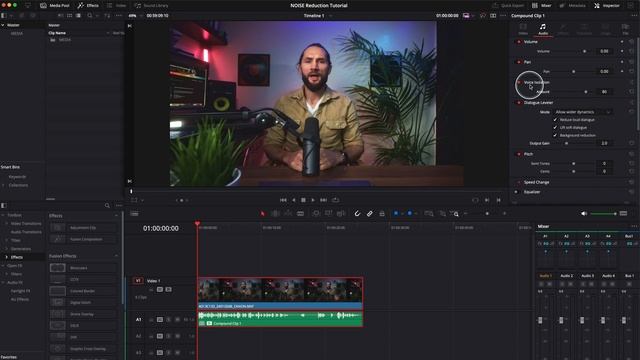
Task: Toggle the Pitch section enable dot
Action: click(519, 154)
